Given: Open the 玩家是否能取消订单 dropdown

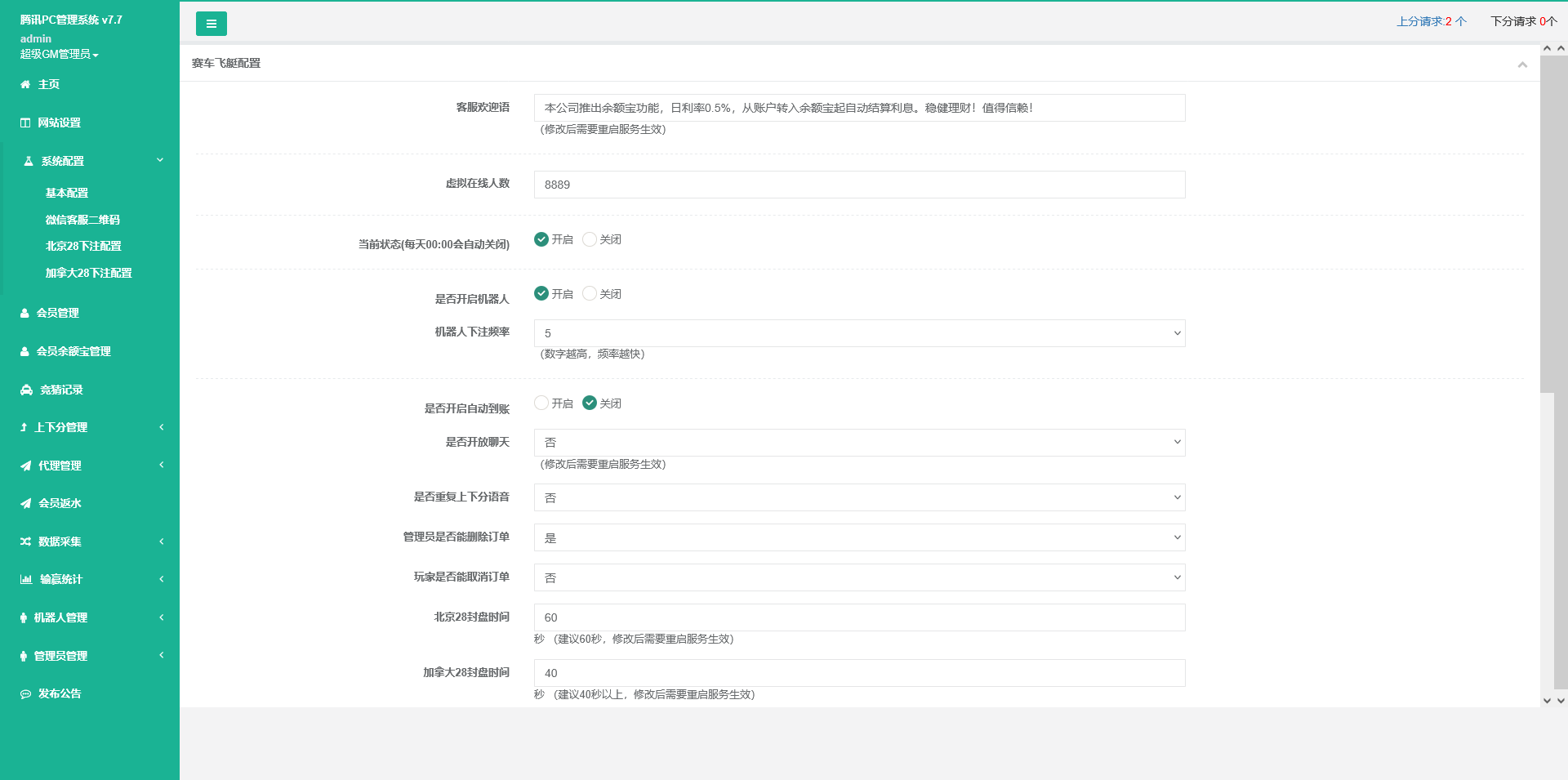Looking at the screenshot, I should [x=859, y=577].
